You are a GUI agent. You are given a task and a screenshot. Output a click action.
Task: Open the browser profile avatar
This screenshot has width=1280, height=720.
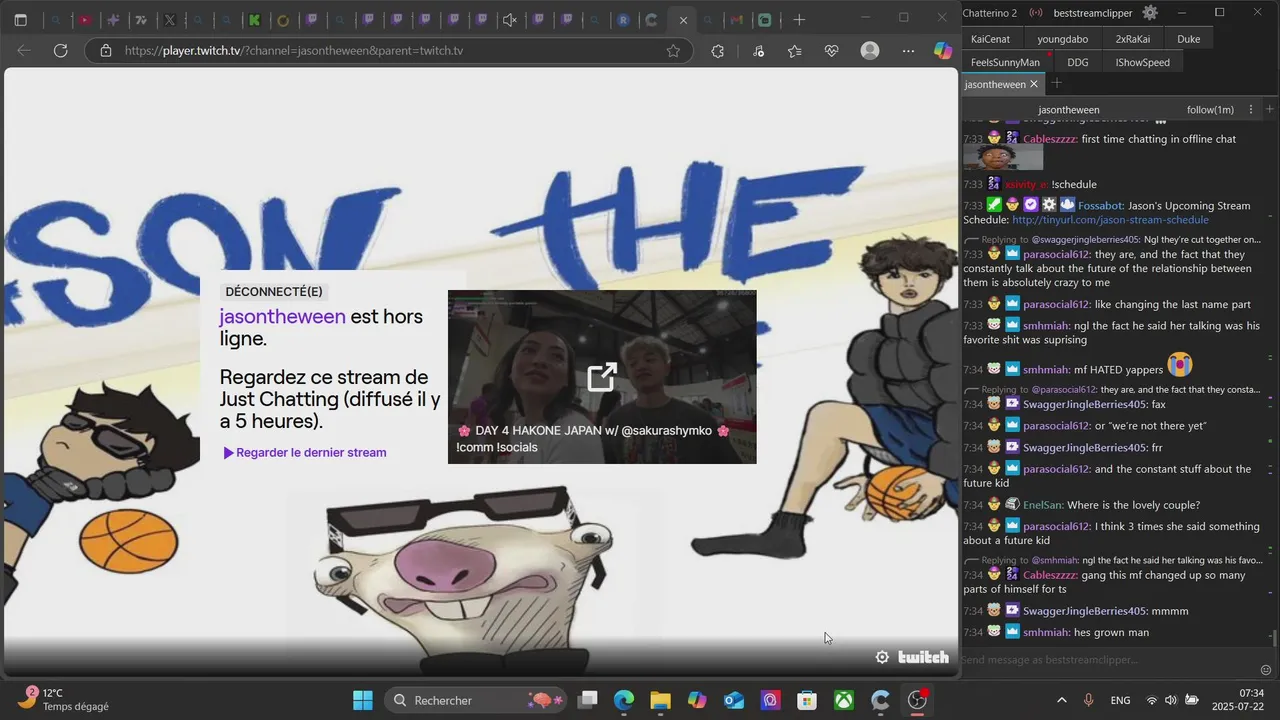tap(870, 50)
